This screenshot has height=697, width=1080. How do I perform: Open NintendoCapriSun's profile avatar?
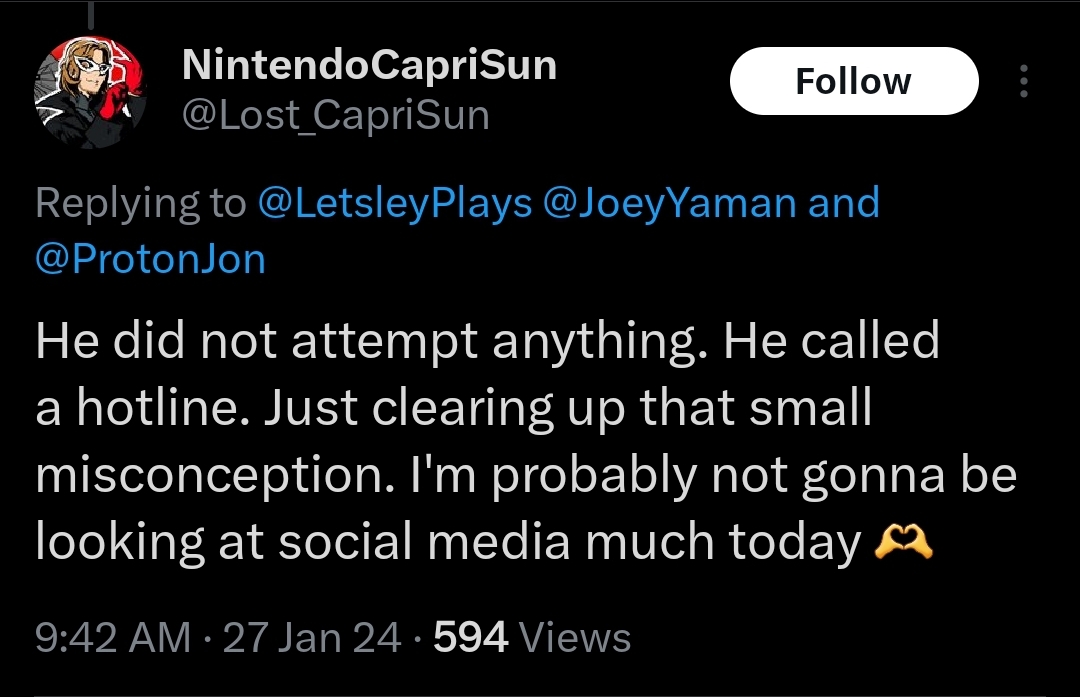90,92
